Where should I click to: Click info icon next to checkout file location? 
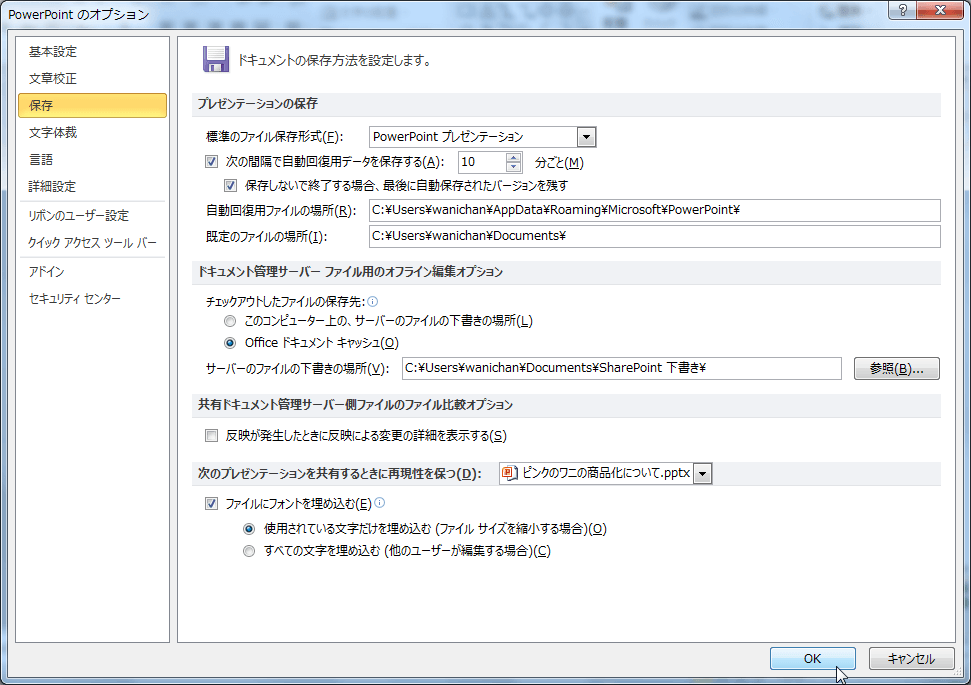(373, 302)
